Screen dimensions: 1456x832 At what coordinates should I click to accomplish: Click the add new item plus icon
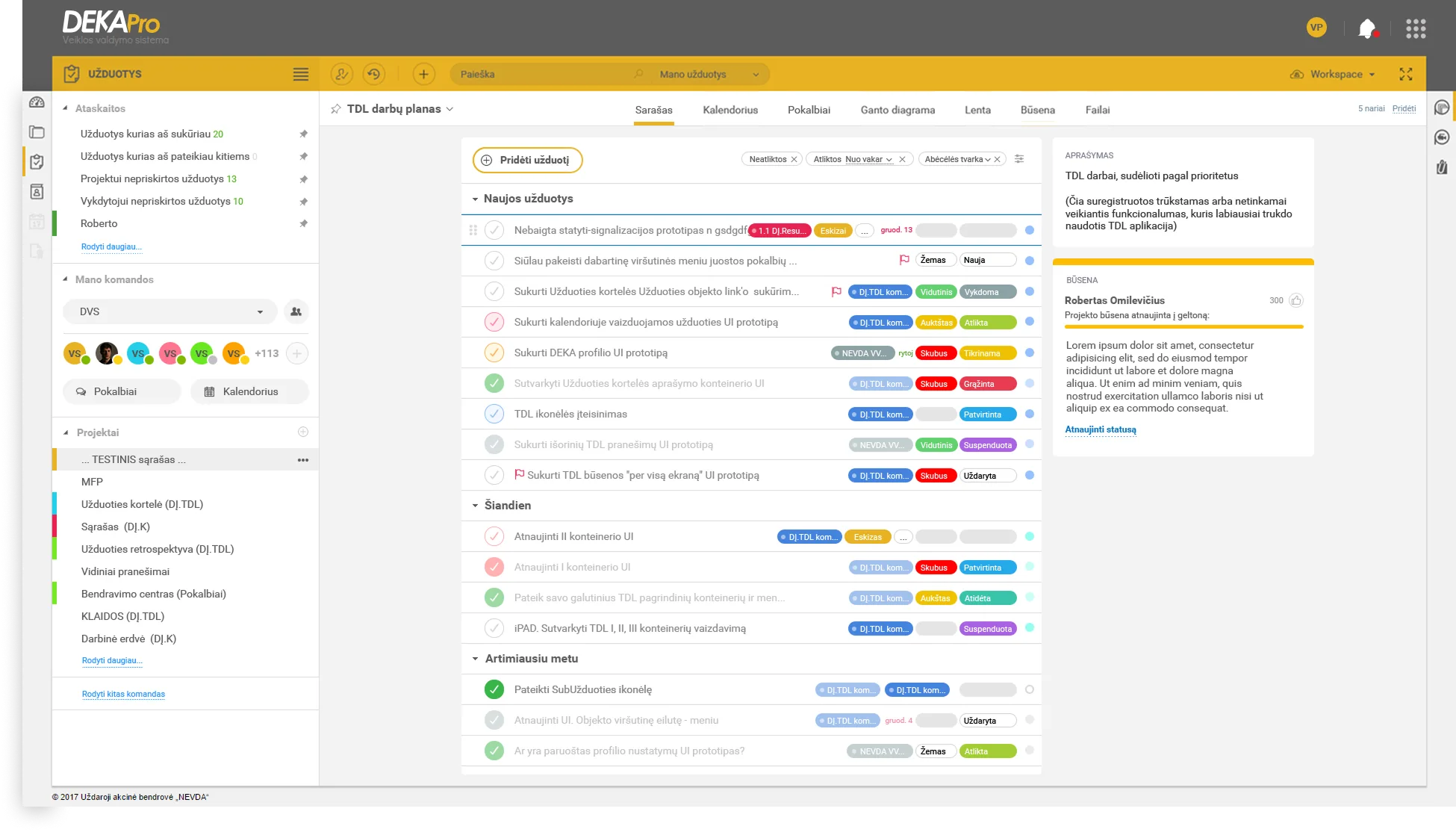(x=423, y=74)
